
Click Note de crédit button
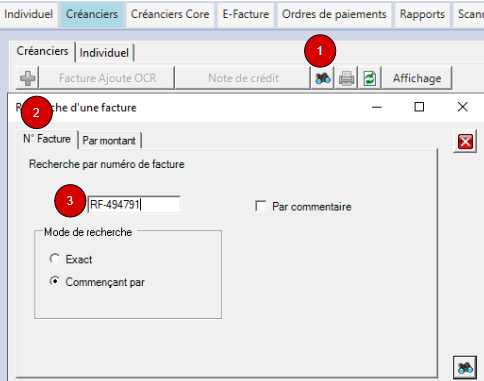243,78
